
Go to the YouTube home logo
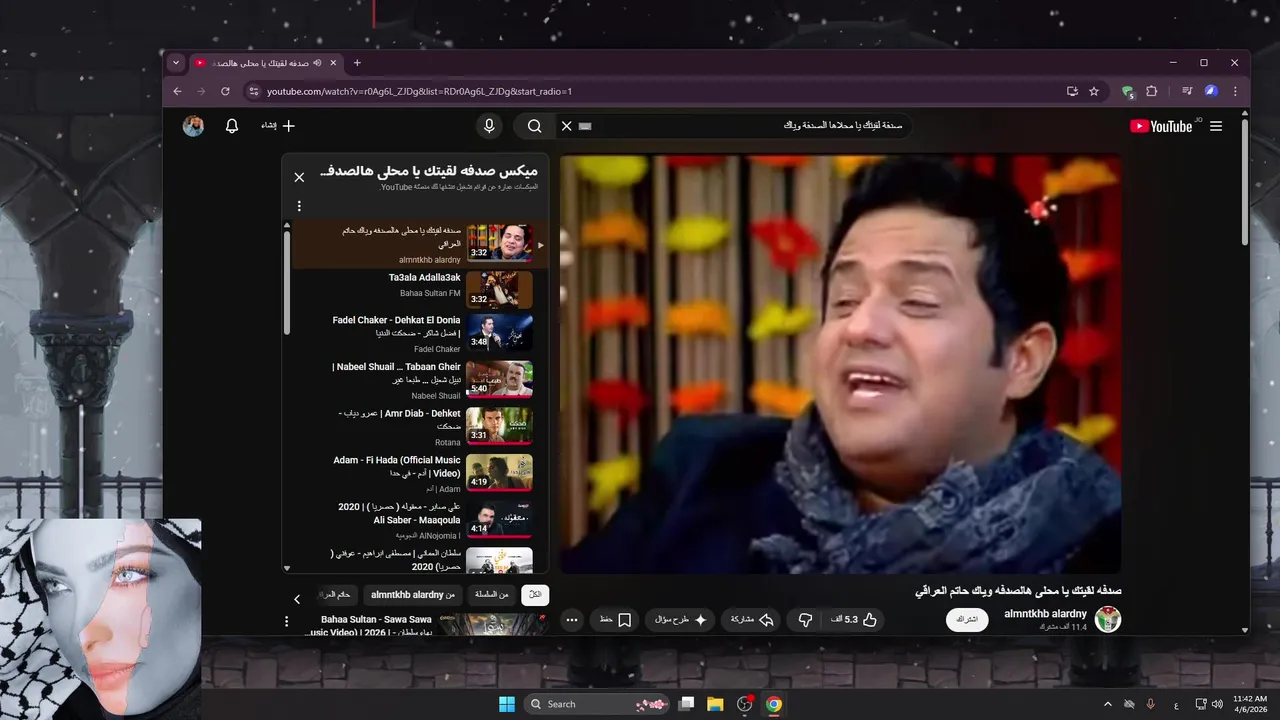(1162, 126)
